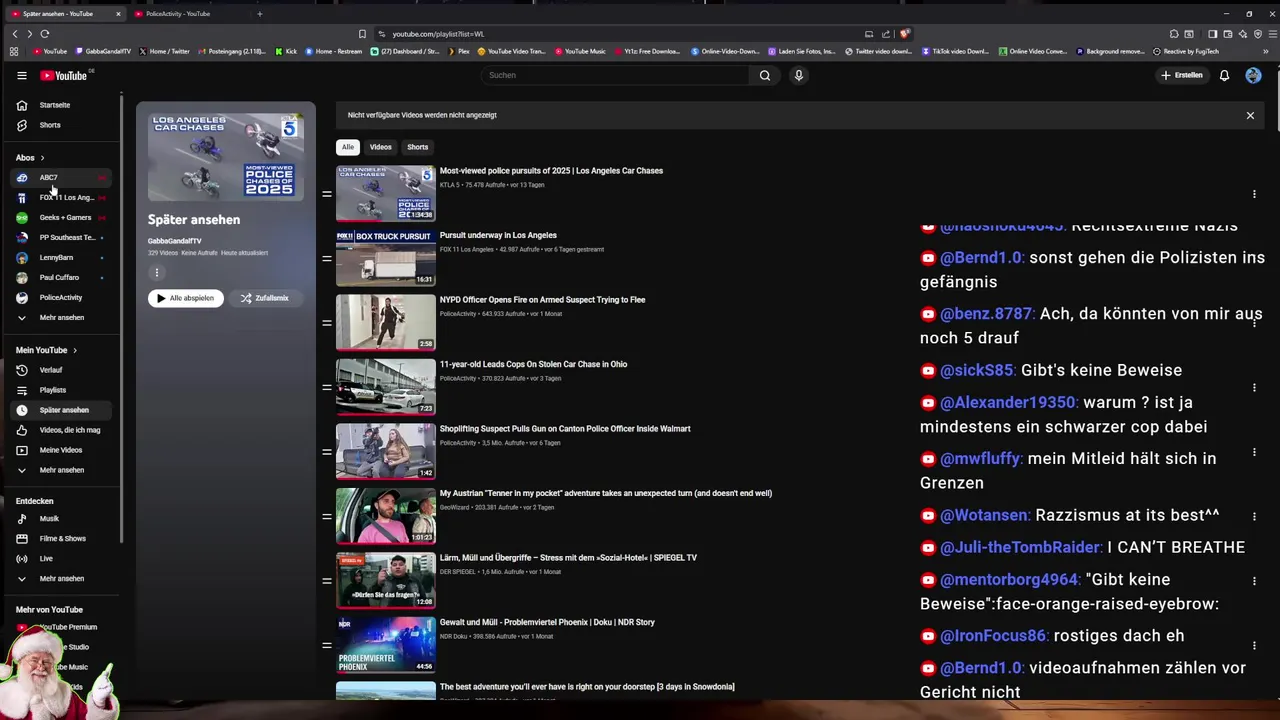The height and width of the screenshot is (720, 1280).
Task: Grab drag handle of 11-year-old Leads Cops video
Action: (x=326, y=387)
